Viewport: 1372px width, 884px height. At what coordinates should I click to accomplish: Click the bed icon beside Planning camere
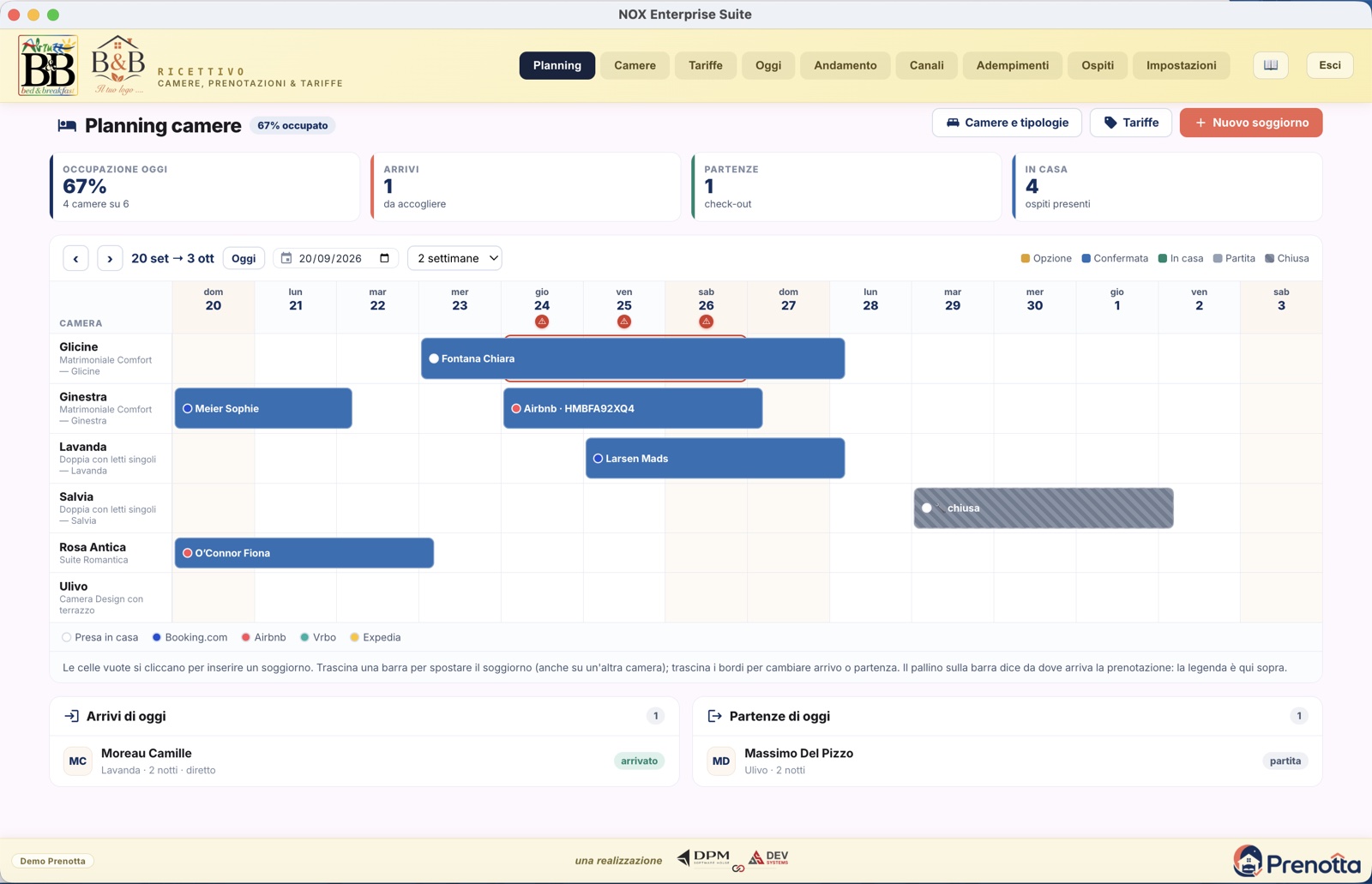(67, 126)
